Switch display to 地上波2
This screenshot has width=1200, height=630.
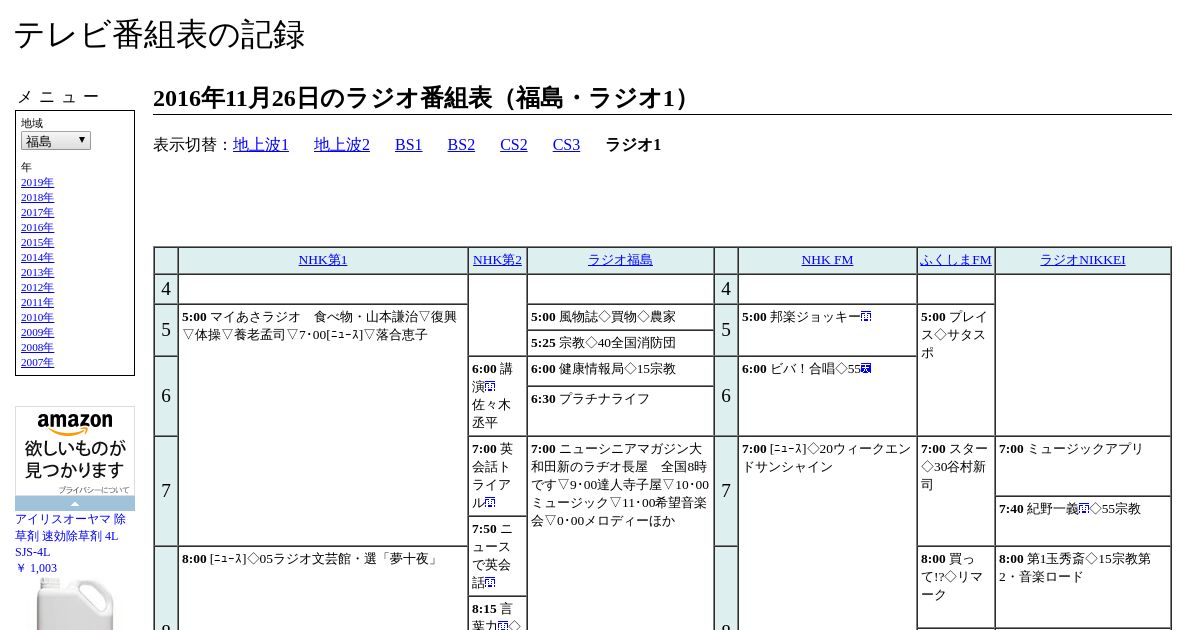(x=342, y=145)
